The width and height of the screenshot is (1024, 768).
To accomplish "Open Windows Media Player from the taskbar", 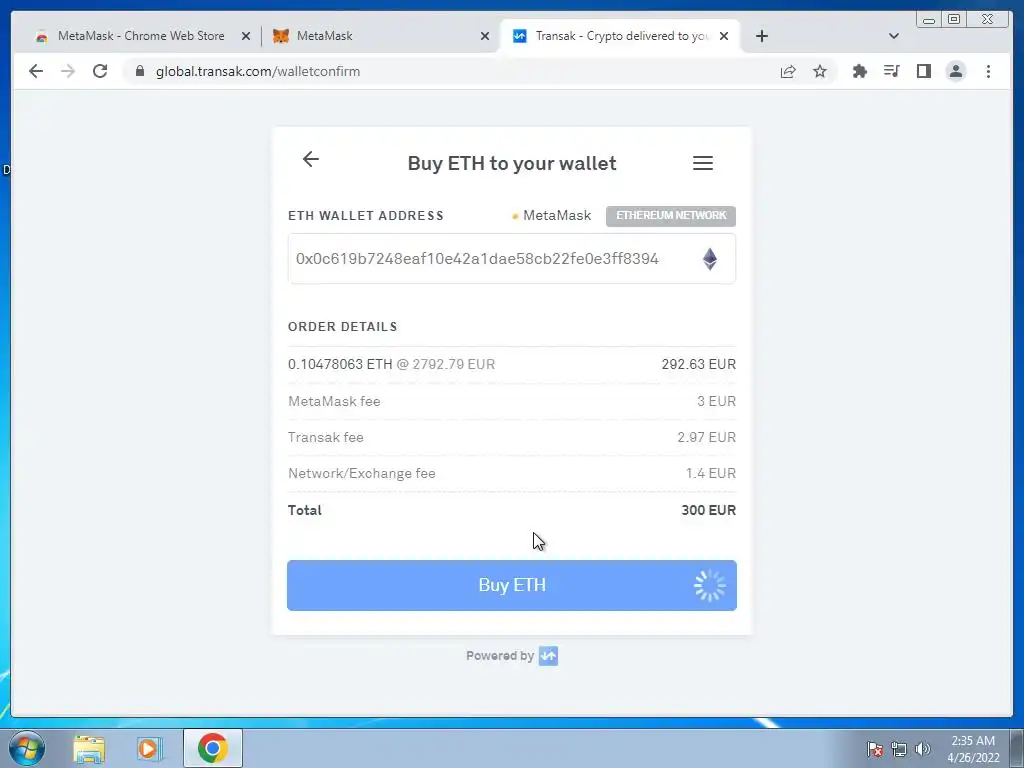I will click(150, 748).
